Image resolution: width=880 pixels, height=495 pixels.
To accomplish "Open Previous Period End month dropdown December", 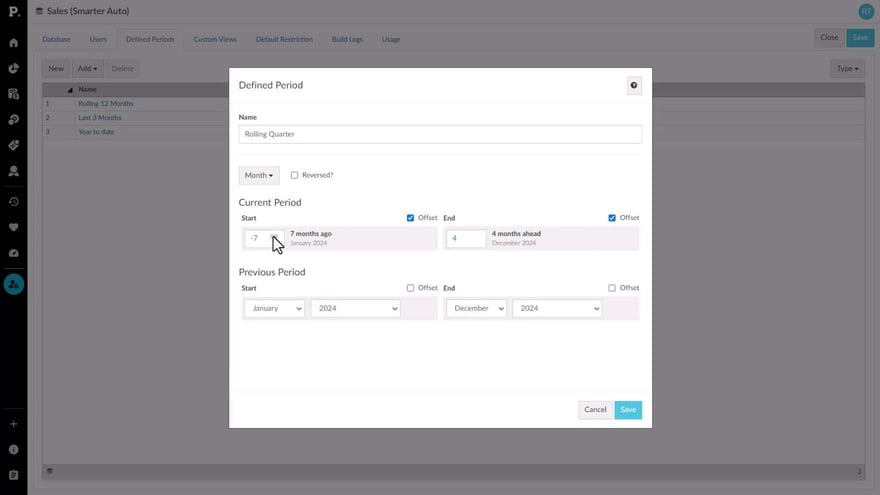I will pos(476,308).
